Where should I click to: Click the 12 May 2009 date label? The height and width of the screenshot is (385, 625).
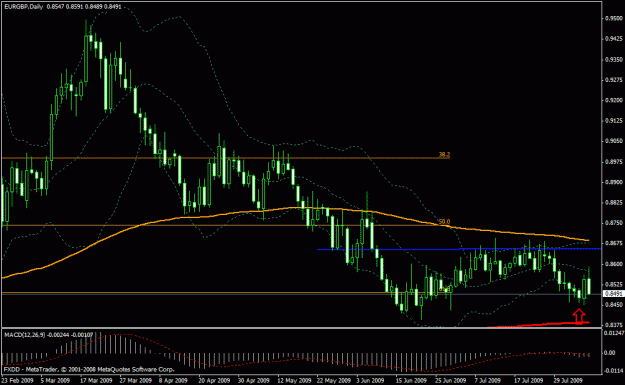(294, 380)
